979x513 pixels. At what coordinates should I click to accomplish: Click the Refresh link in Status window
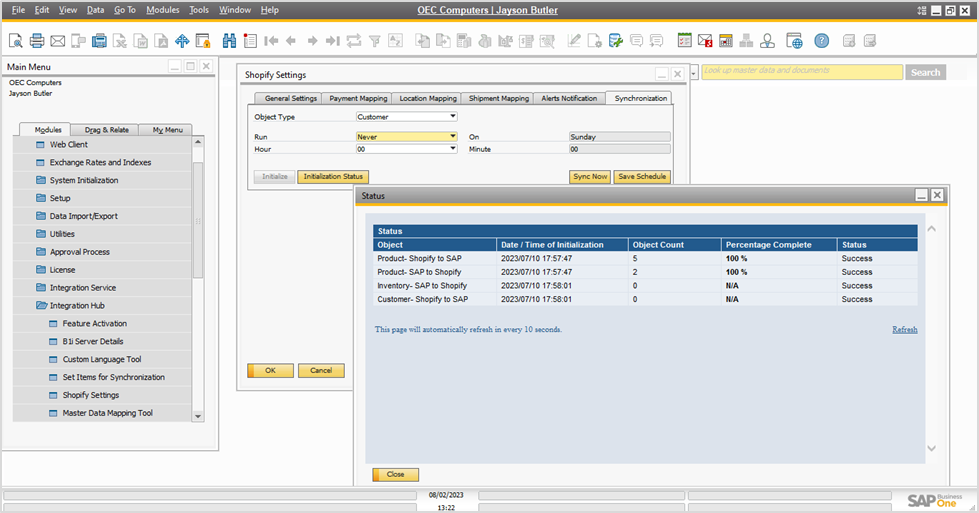[904, 329]
